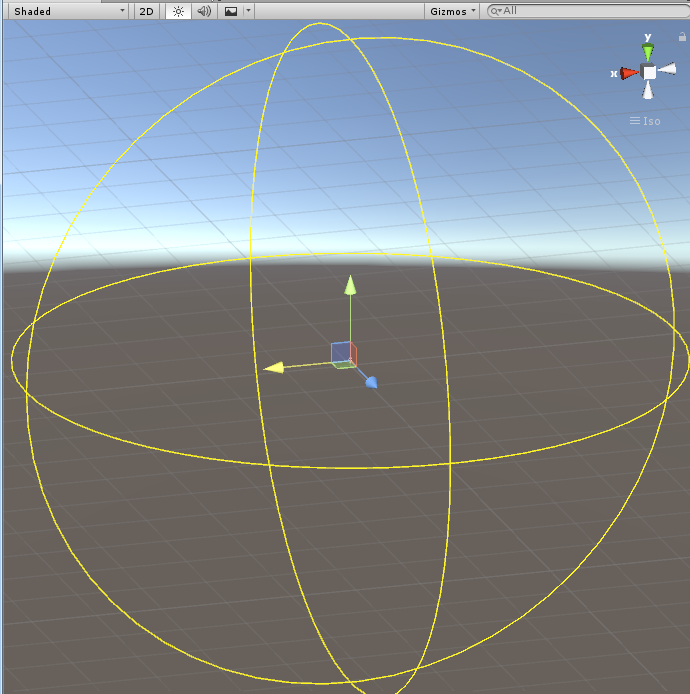Image resolution: width=690 pixels, height=694 pixels.
Task: Click the bottom white cone of orientation gizmo
Action: point(648,90)
